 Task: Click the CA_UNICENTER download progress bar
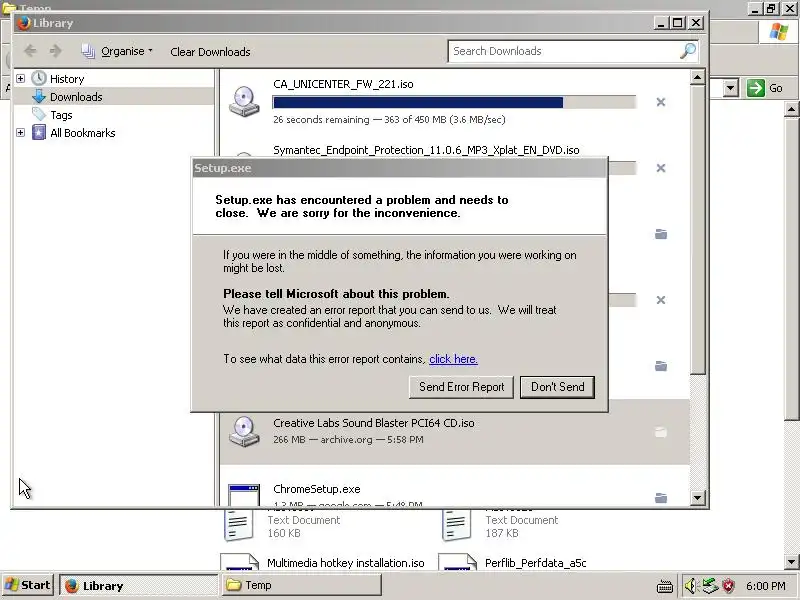pyautogui.click(x=454, y=102)
